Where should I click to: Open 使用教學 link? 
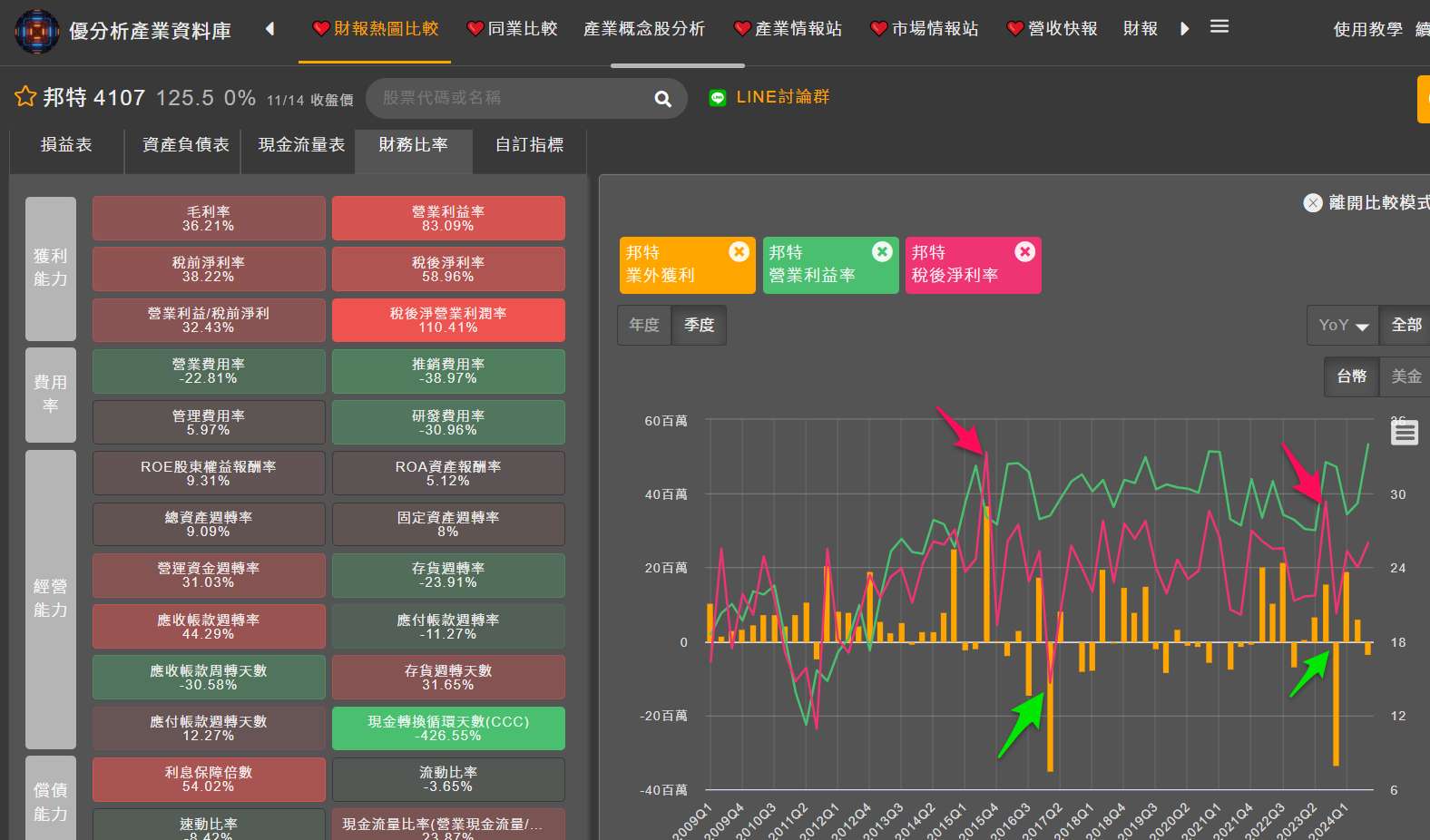click(x=1368, y=30)
